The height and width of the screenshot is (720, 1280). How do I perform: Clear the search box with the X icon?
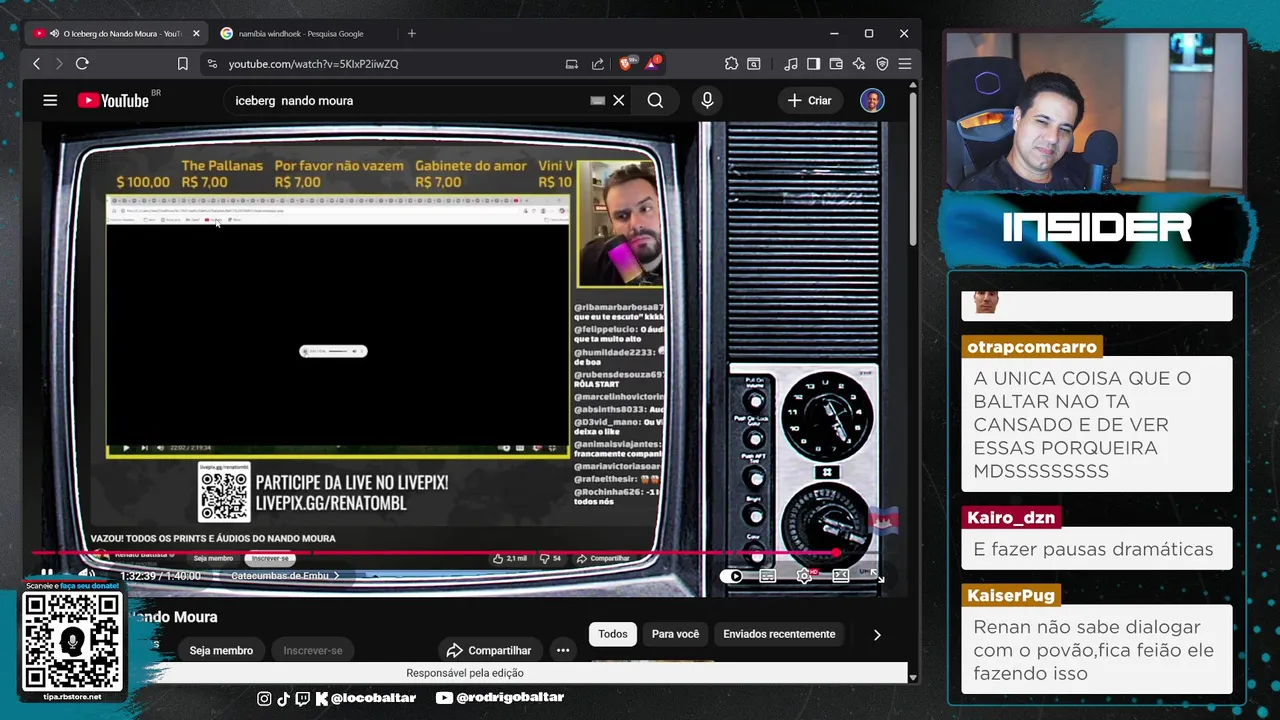coord(619,100)
